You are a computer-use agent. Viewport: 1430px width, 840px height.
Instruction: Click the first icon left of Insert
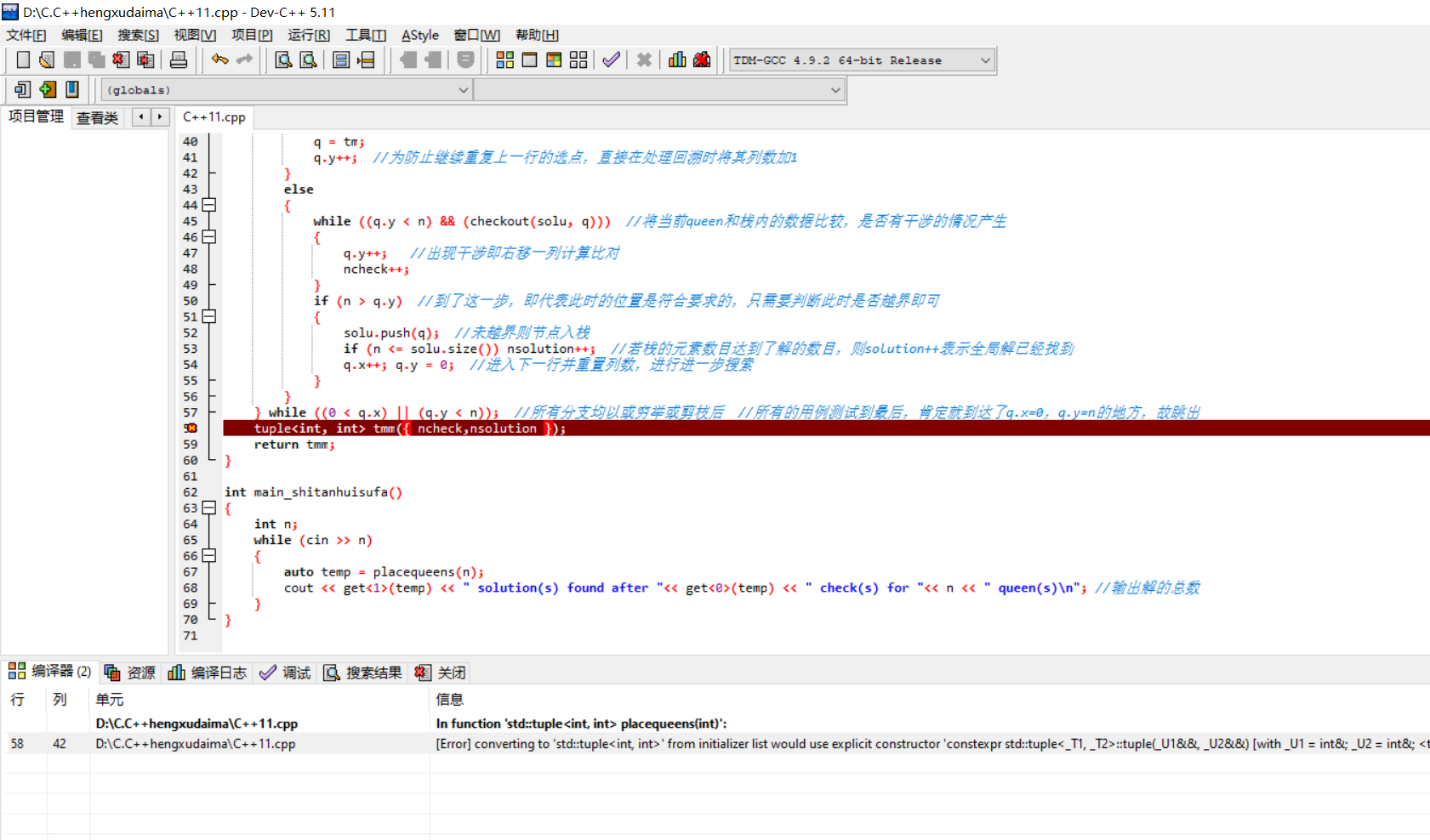point(23,88)
